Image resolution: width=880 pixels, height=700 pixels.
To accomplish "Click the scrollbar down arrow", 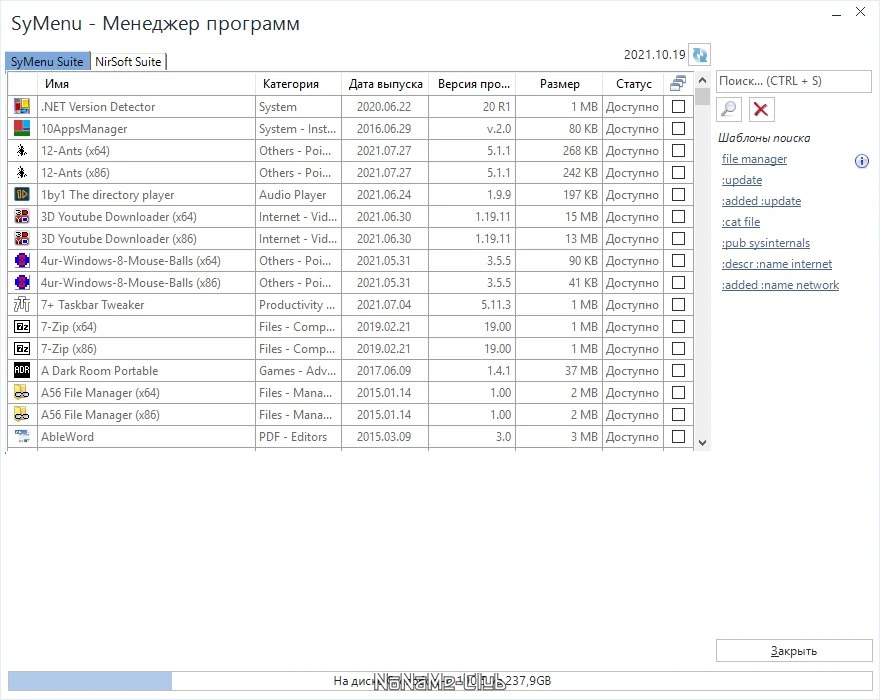I will click(702, 442).
